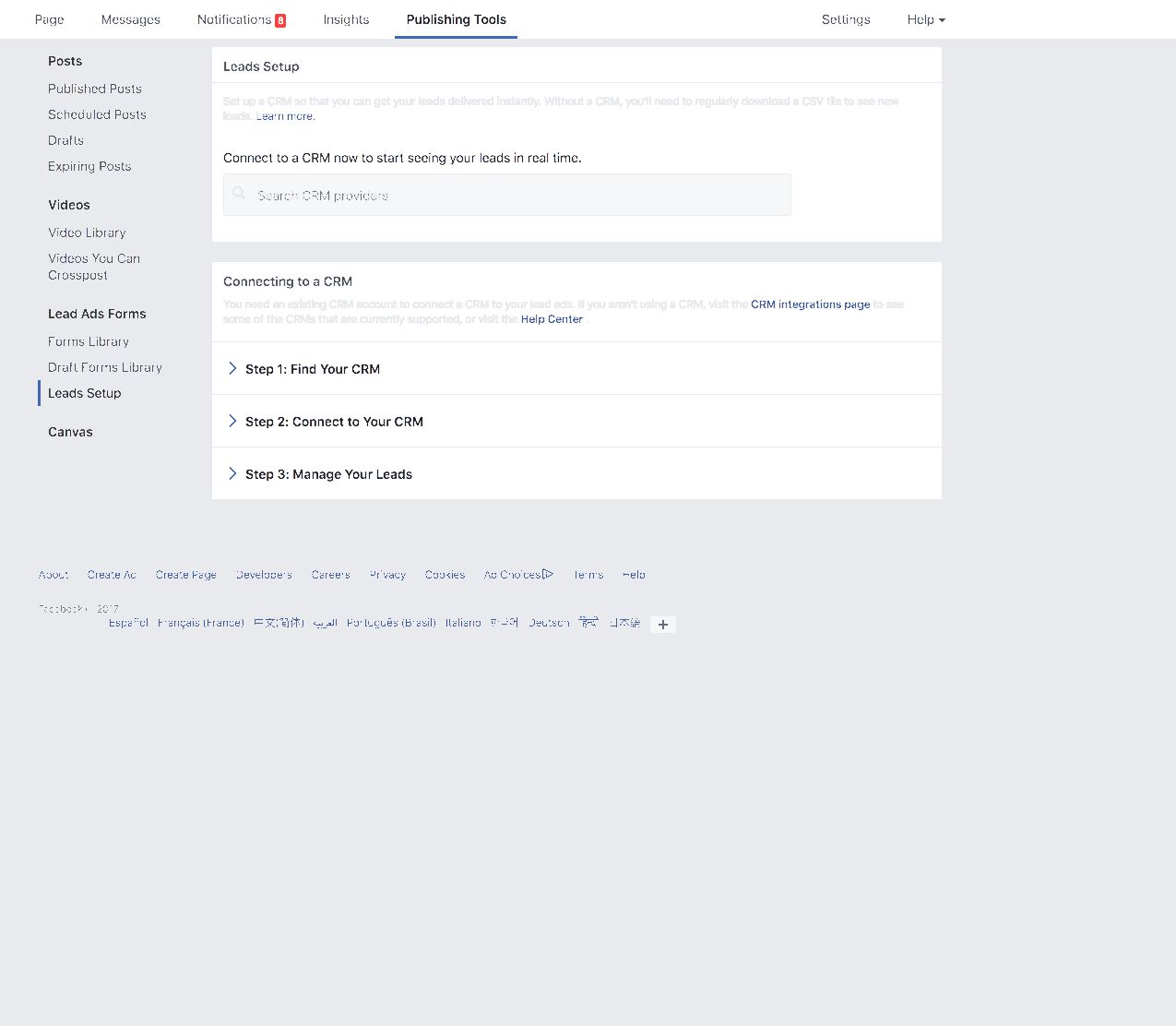Go to the Settings tab
The image size is (1176, 1026).
coord(845,19)
